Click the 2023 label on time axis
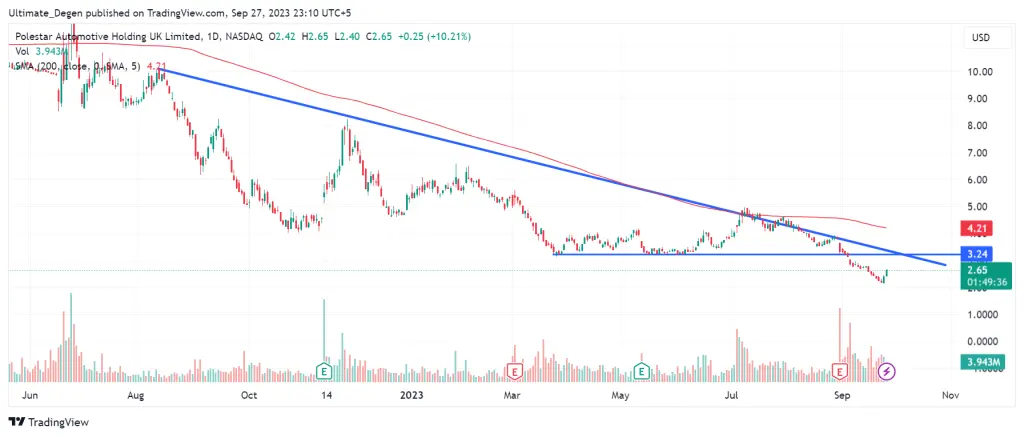This screenshot has width=1024, height=437. (412, 395)
